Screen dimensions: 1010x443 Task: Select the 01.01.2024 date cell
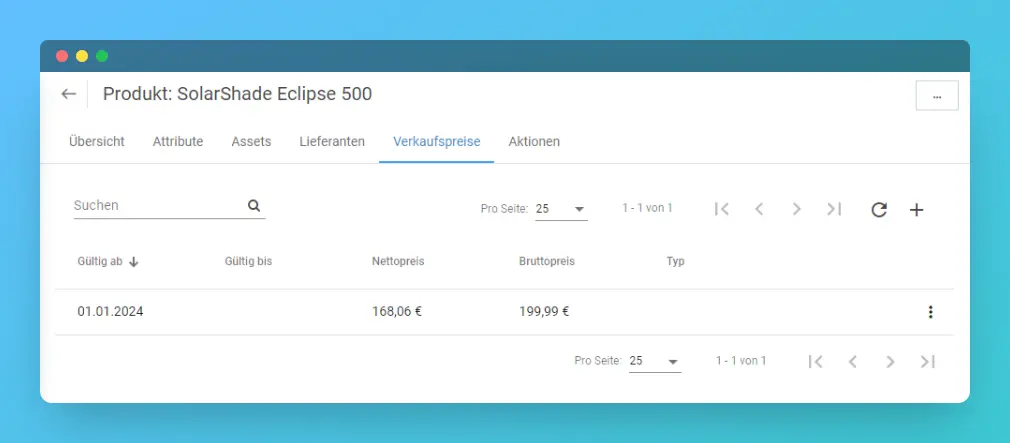(110, 312)
